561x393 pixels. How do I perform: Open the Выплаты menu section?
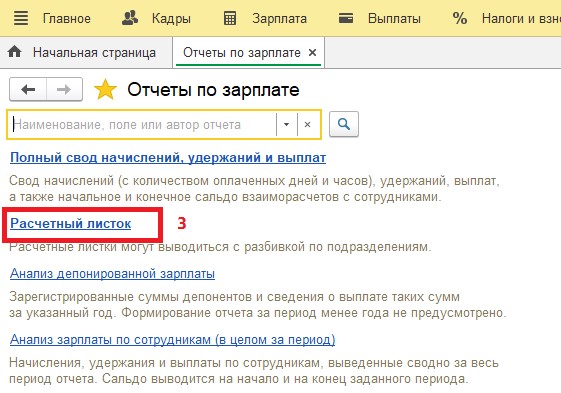pos(394,18)
